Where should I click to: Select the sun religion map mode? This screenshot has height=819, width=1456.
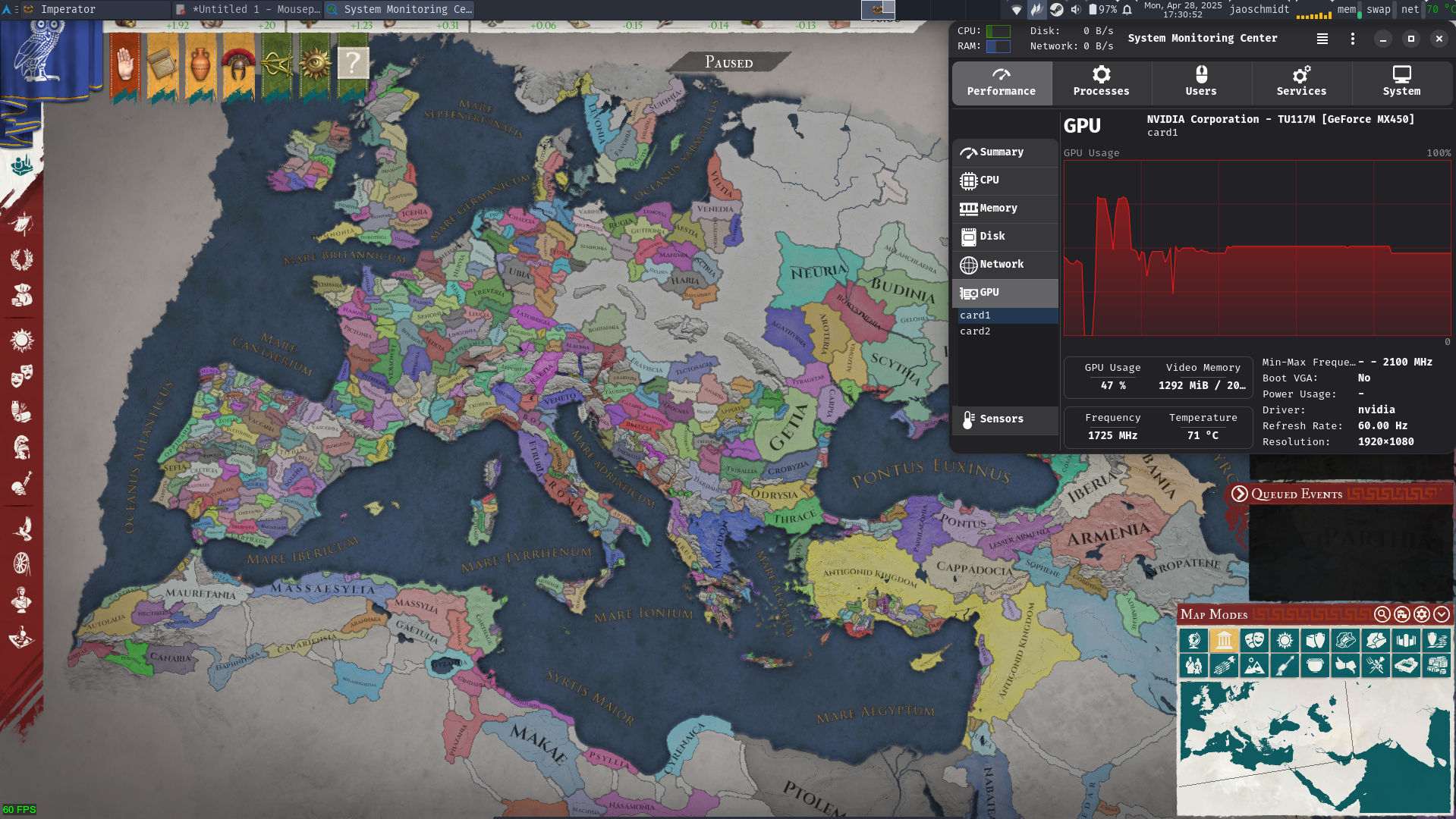[x=1285, y=641]
